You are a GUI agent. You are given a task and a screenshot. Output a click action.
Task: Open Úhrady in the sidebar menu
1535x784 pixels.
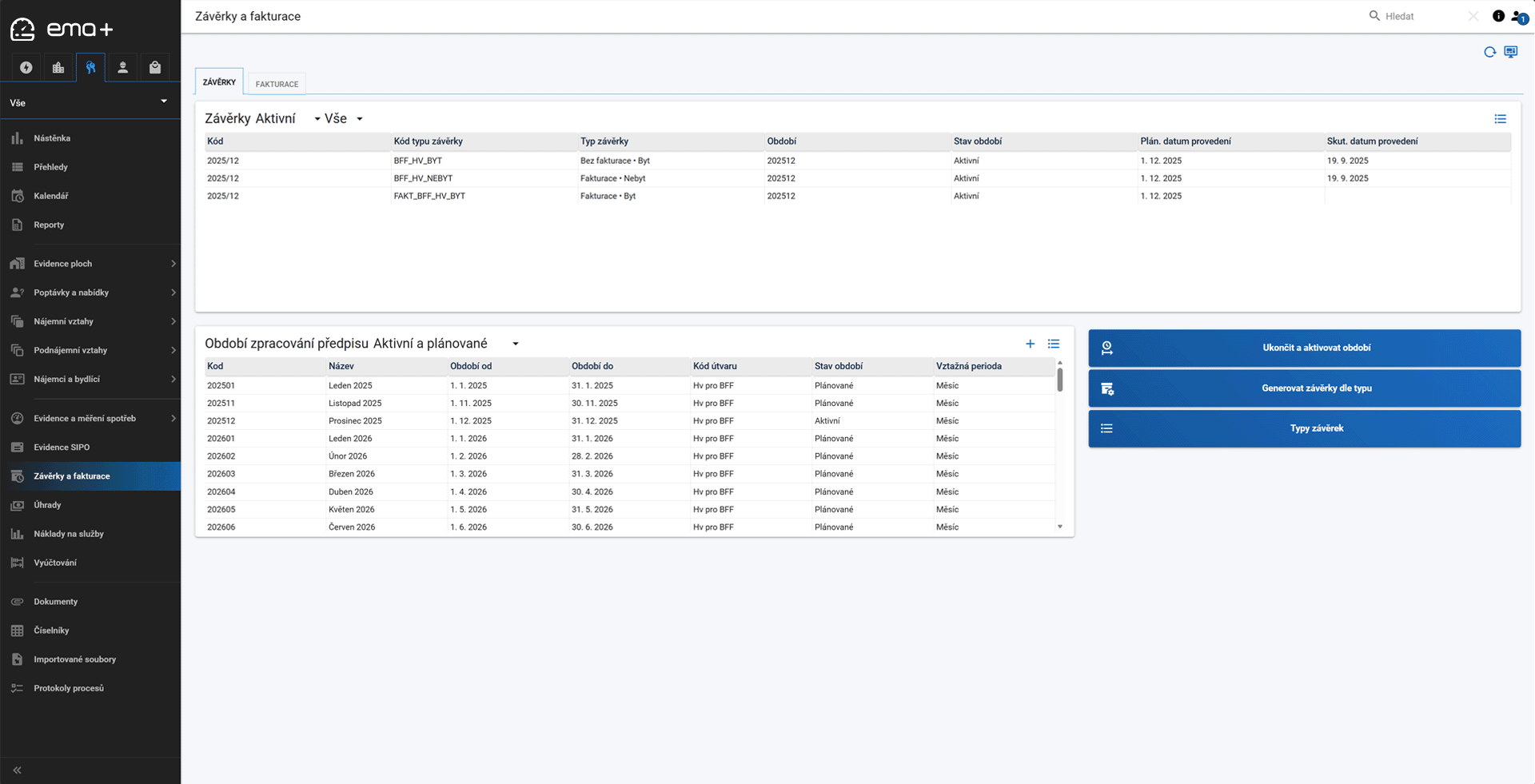pyautogui.click(x=48, y=505)
